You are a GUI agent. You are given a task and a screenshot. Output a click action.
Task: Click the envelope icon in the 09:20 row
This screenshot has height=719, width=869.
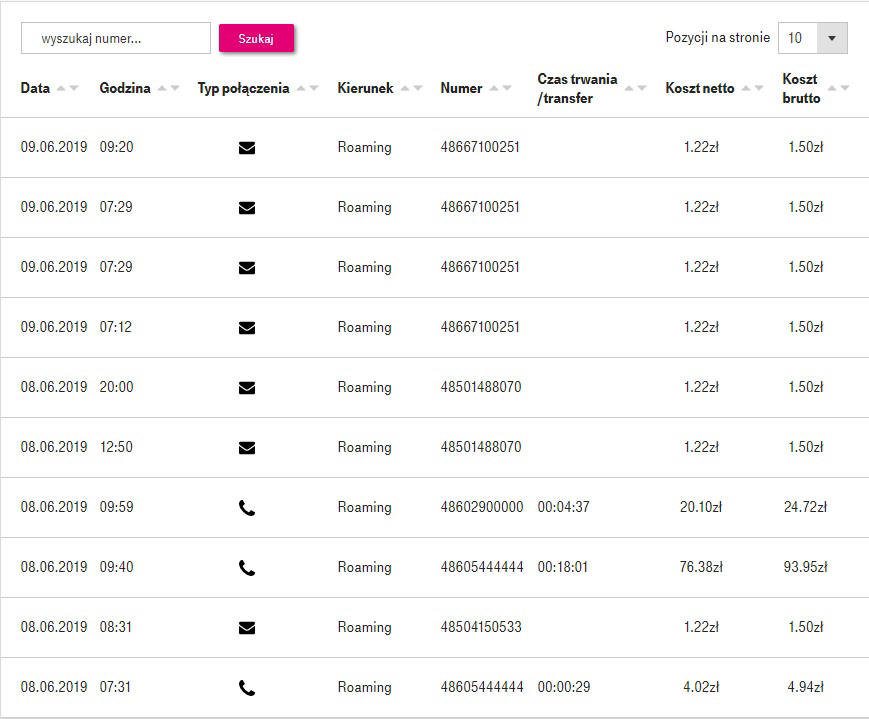tap(247, 148)
